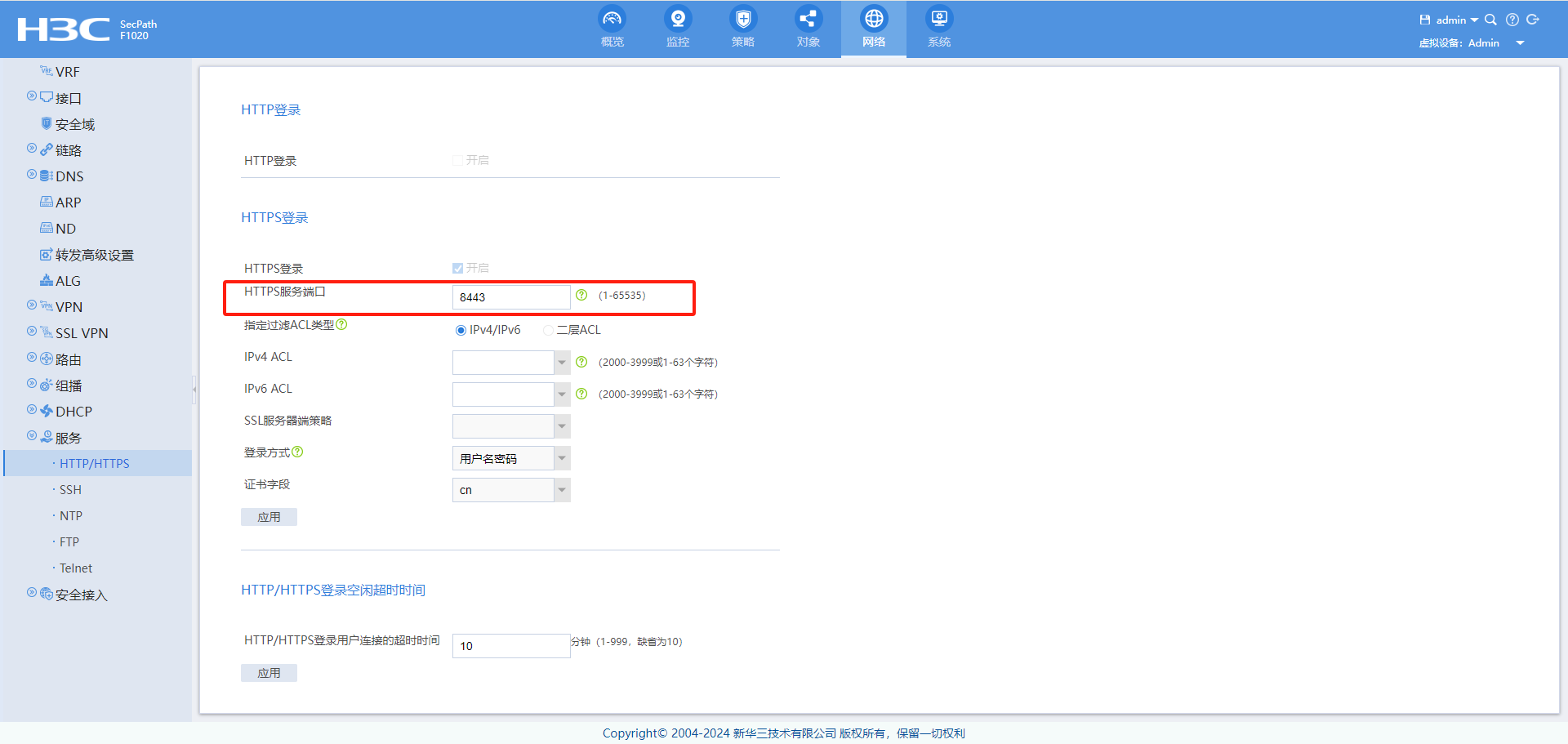Show help tip beside 登录方式 label
Screen dimensions: 1568x744
[x=297, y=452]
